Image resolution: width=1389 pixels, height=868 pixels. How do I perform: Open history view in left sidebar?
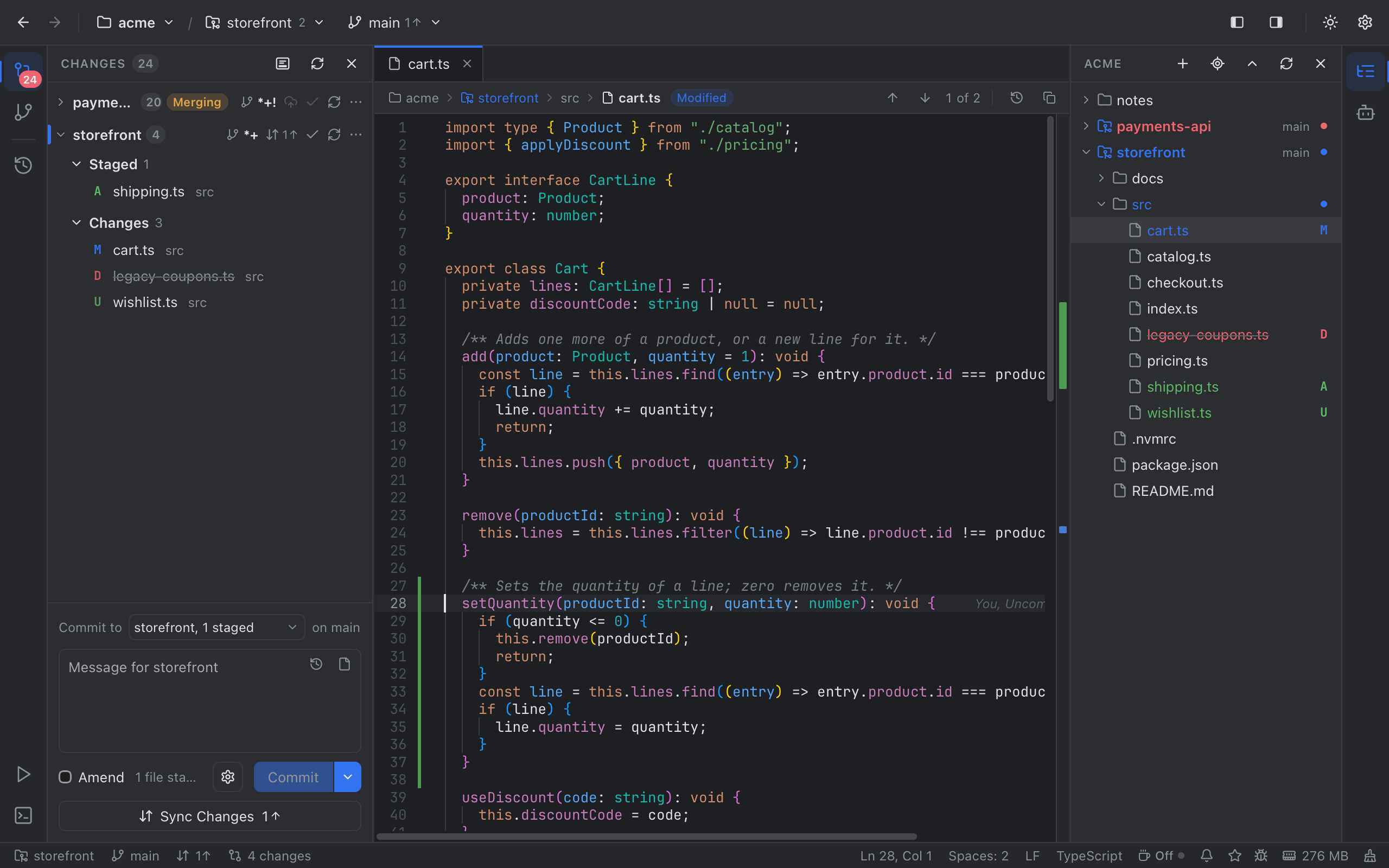(x=23, y=165)
